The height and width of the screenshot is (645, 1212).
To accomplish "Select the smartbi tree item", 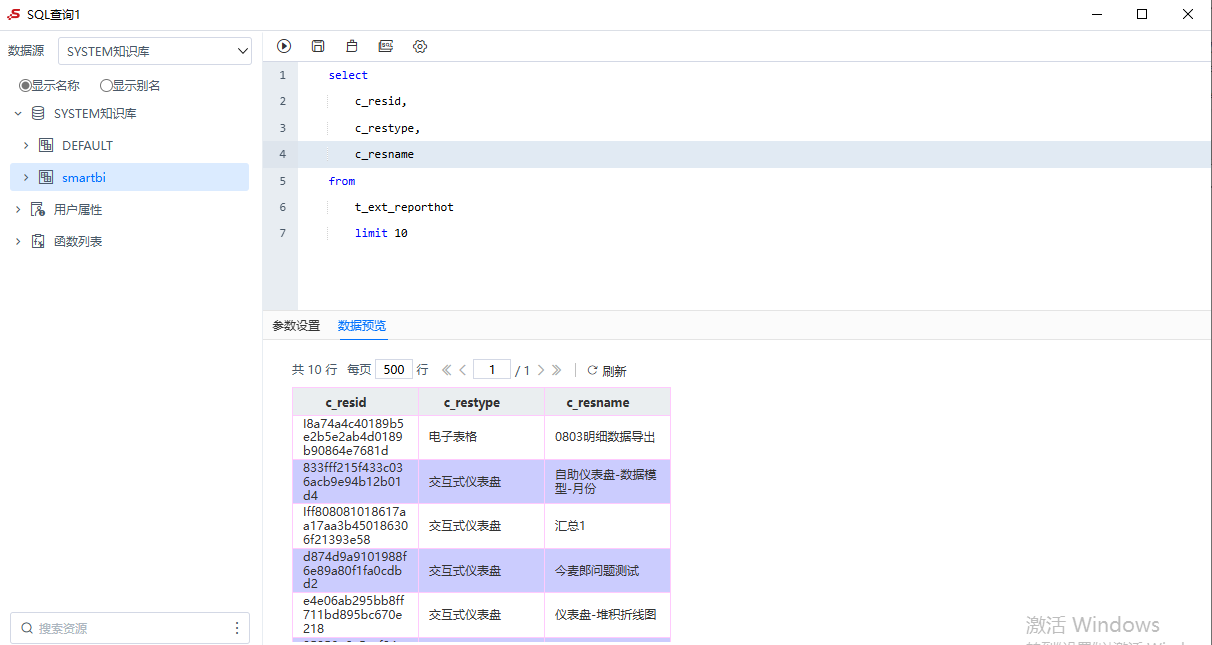I will [x=129, y=177].
